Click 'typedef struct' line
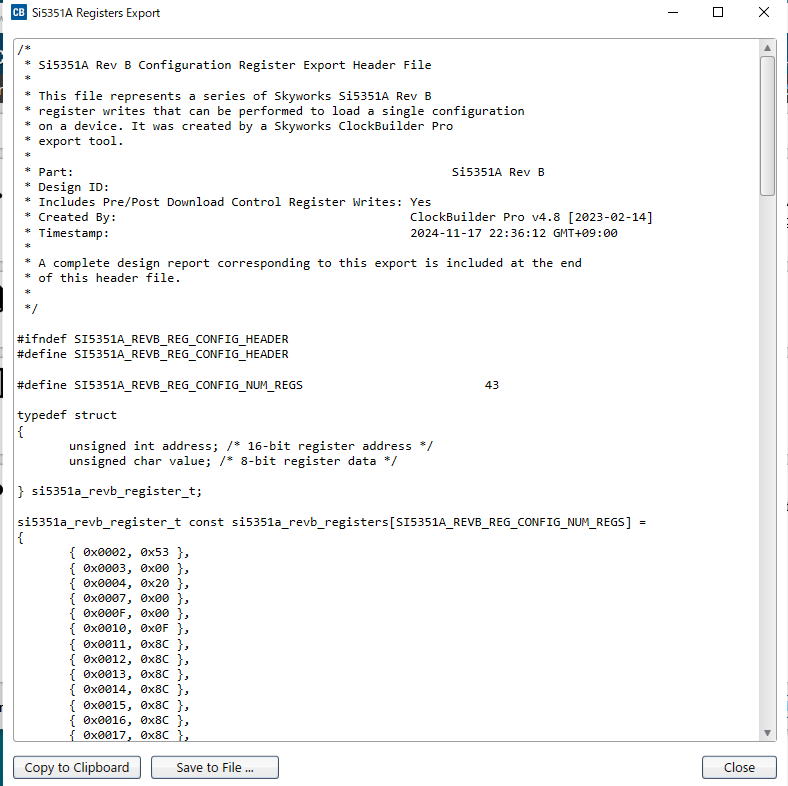Viewport: 788px width, 786px height. [67, 415]
